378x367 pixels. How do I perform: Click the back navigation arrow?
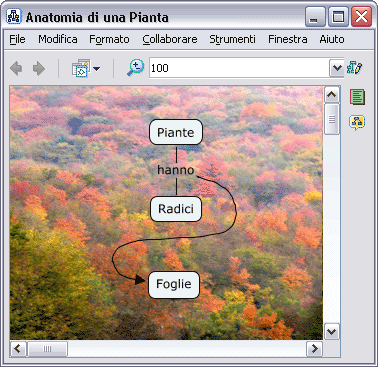[x=16, y=68]
